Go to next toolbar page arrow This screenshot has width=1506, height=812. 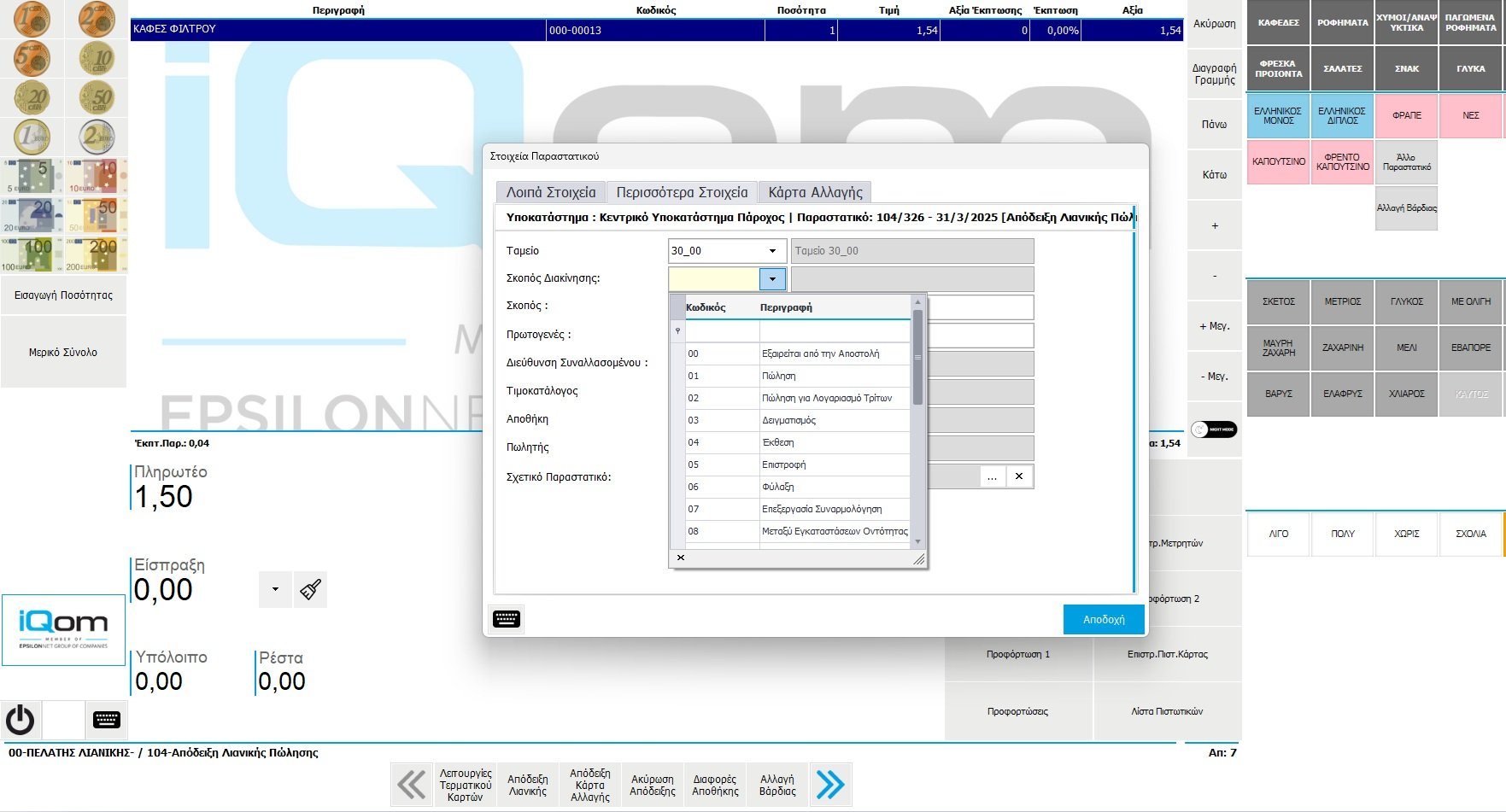pos(830,785)
